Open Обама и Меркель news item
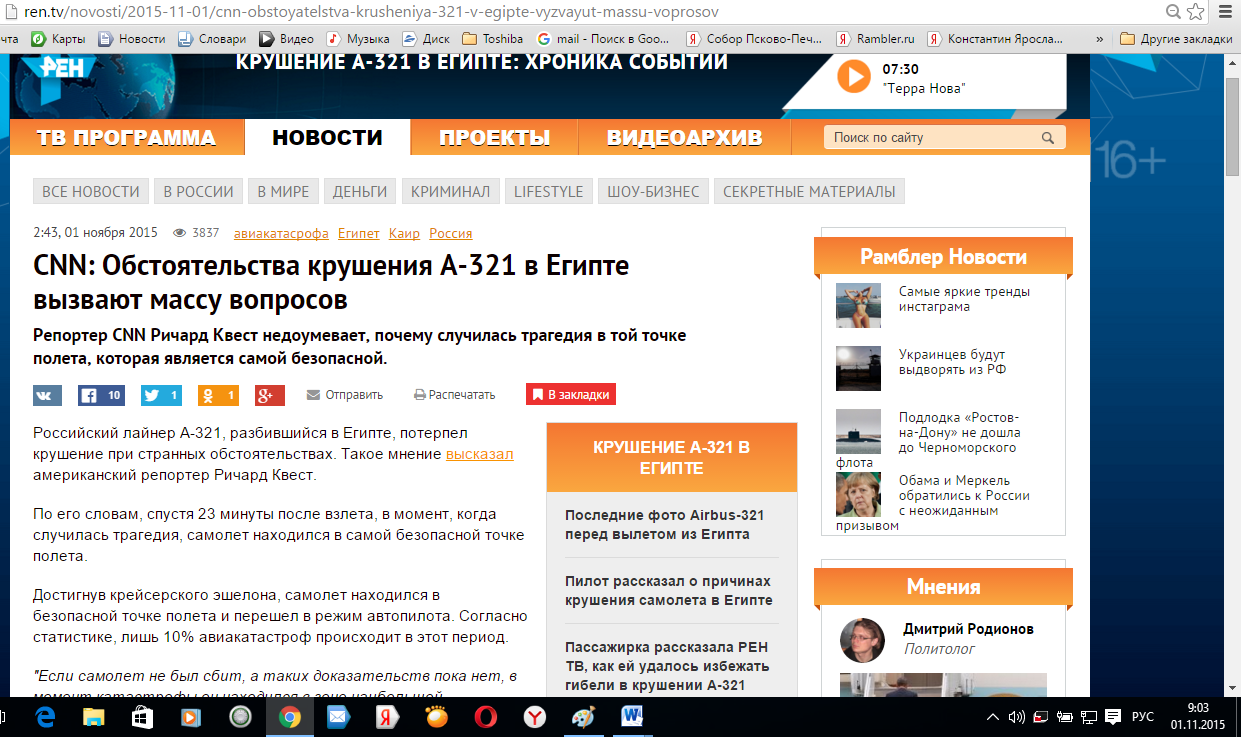The height and width of the screenshot is (737, 1241). (964, 495)
